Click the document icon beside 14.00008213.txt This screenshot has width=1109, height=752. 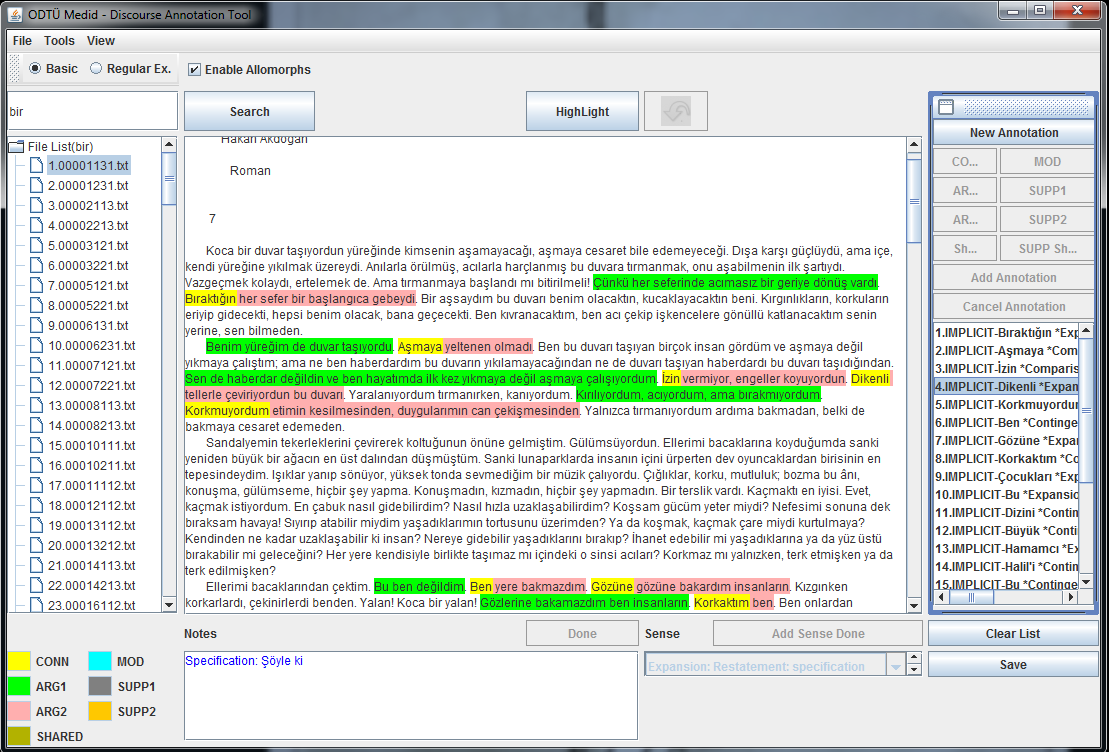(37, 425)
